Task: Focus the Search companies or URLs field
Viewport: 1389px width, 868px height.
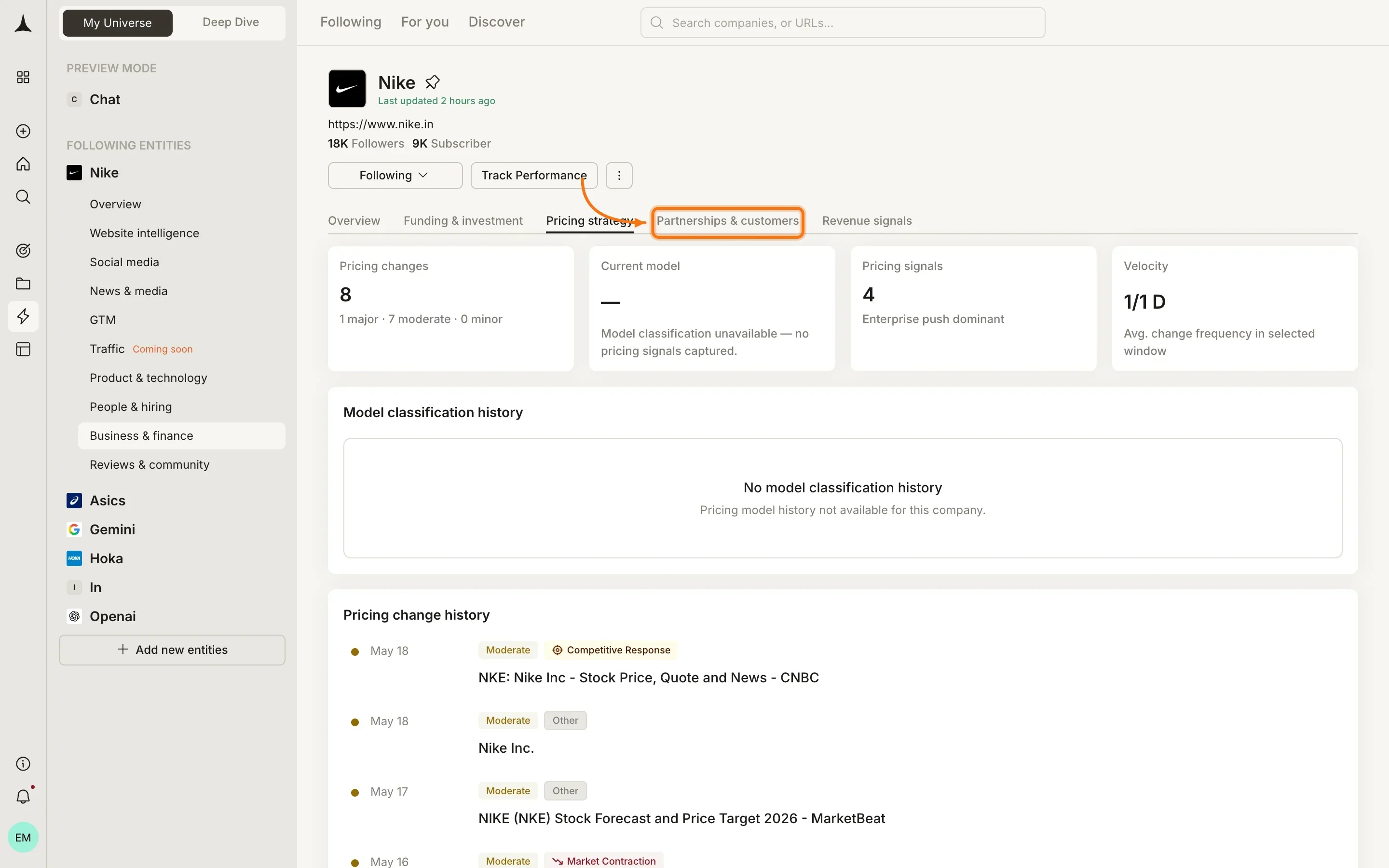Action: [x=842, y=23]
